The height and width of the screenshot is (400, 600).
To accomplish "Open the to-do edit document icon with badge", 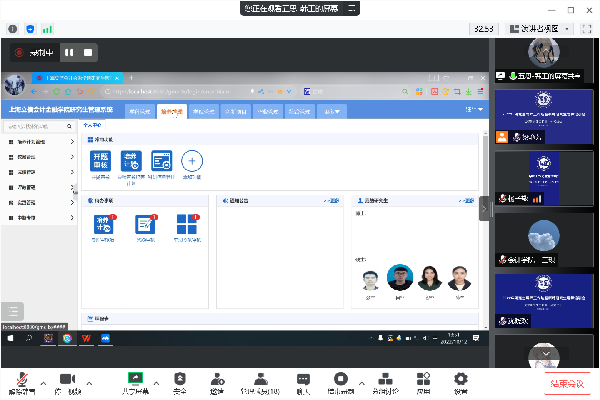I will click(145, 224).
